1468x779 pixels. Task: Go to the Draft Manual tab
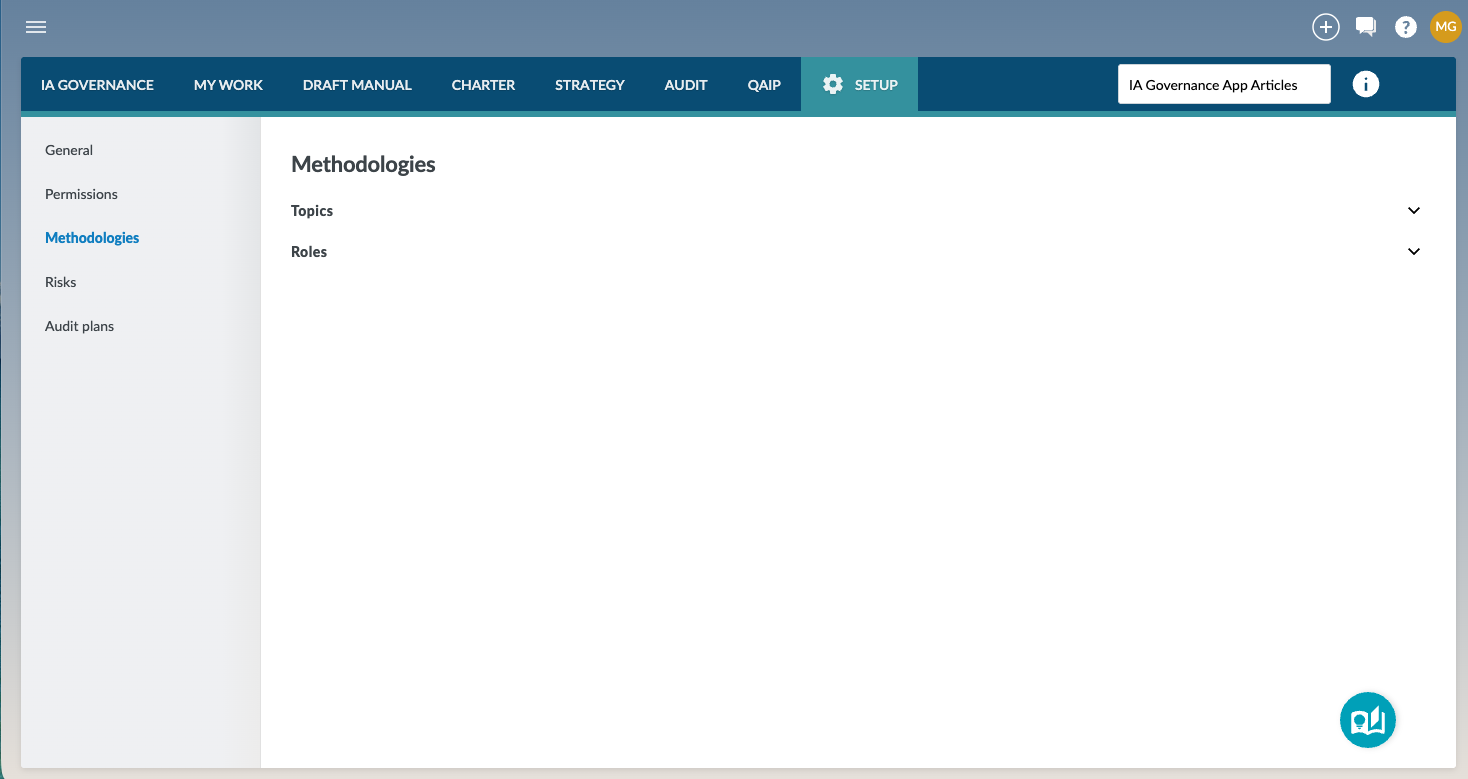[357, 85]
